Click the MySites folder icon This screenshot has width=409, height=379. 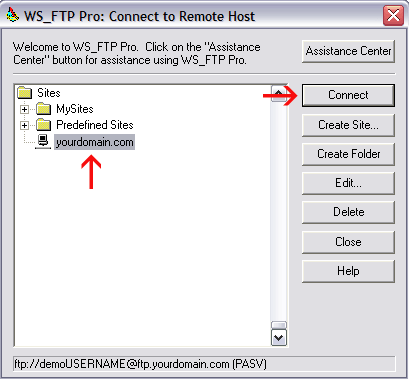click(44, 109)
